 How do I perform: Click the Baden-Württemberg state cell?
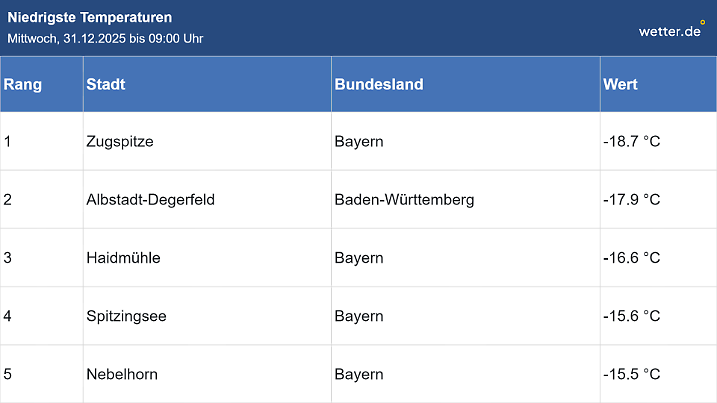click(x=404, y=199)
